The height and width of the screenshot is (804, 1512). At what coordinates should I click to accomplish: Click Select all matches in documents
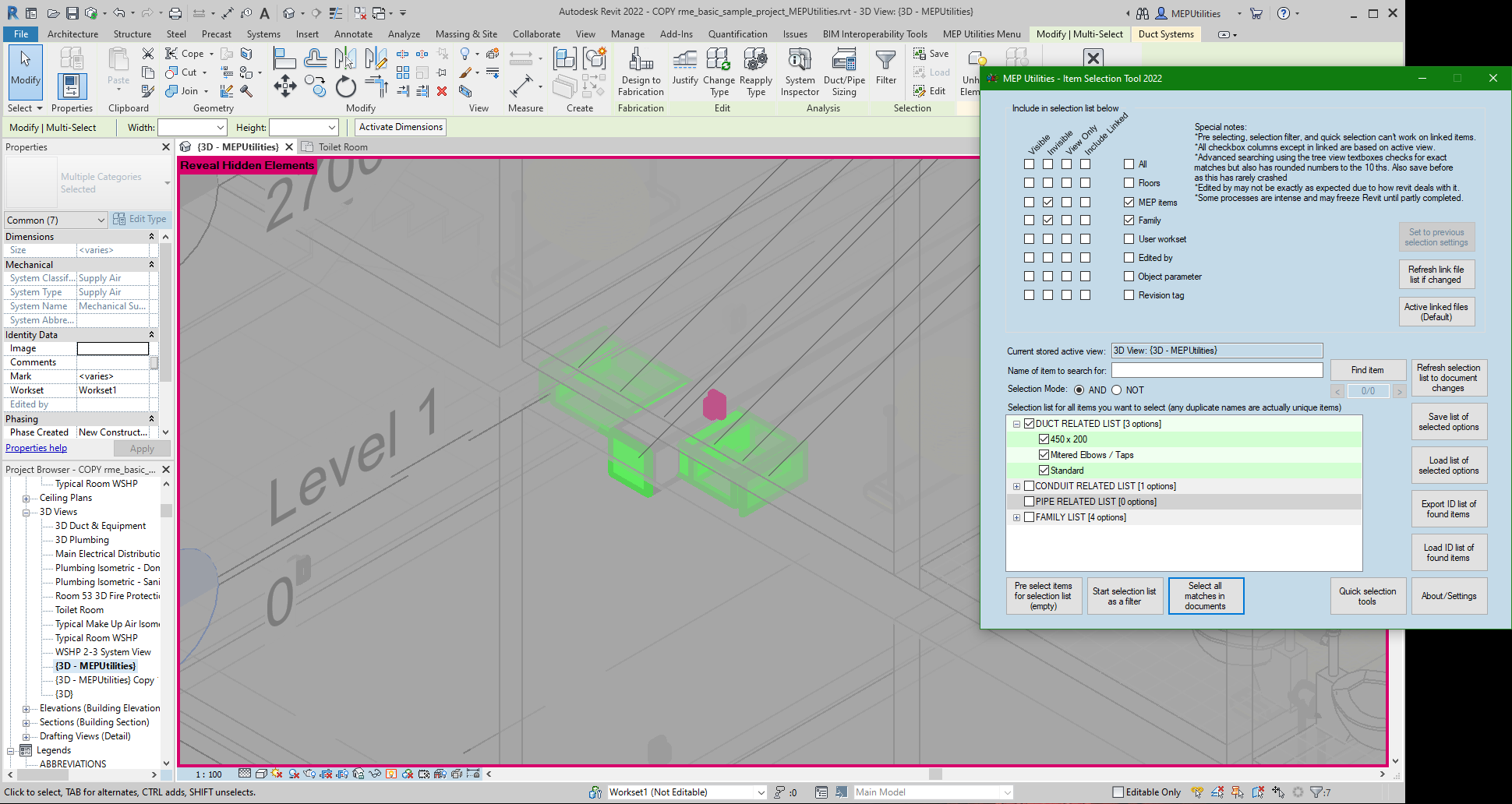point(1205,596)
